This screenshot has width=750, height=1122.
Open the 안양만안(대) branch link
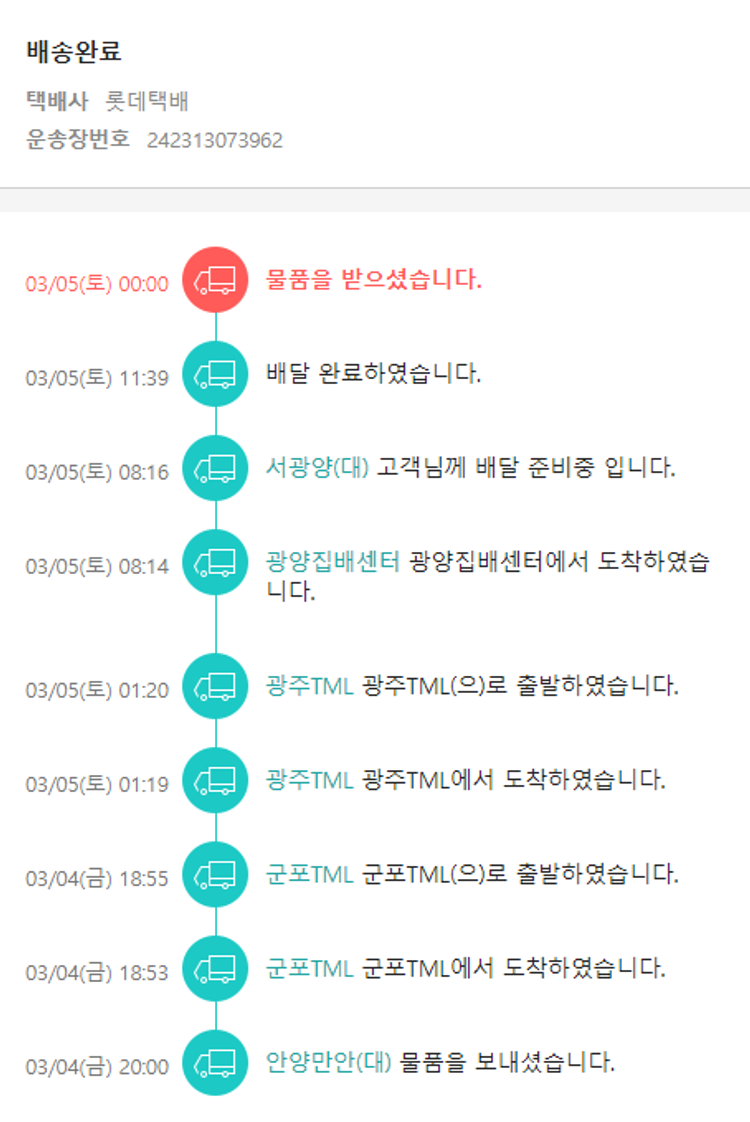click(329, 1061)
